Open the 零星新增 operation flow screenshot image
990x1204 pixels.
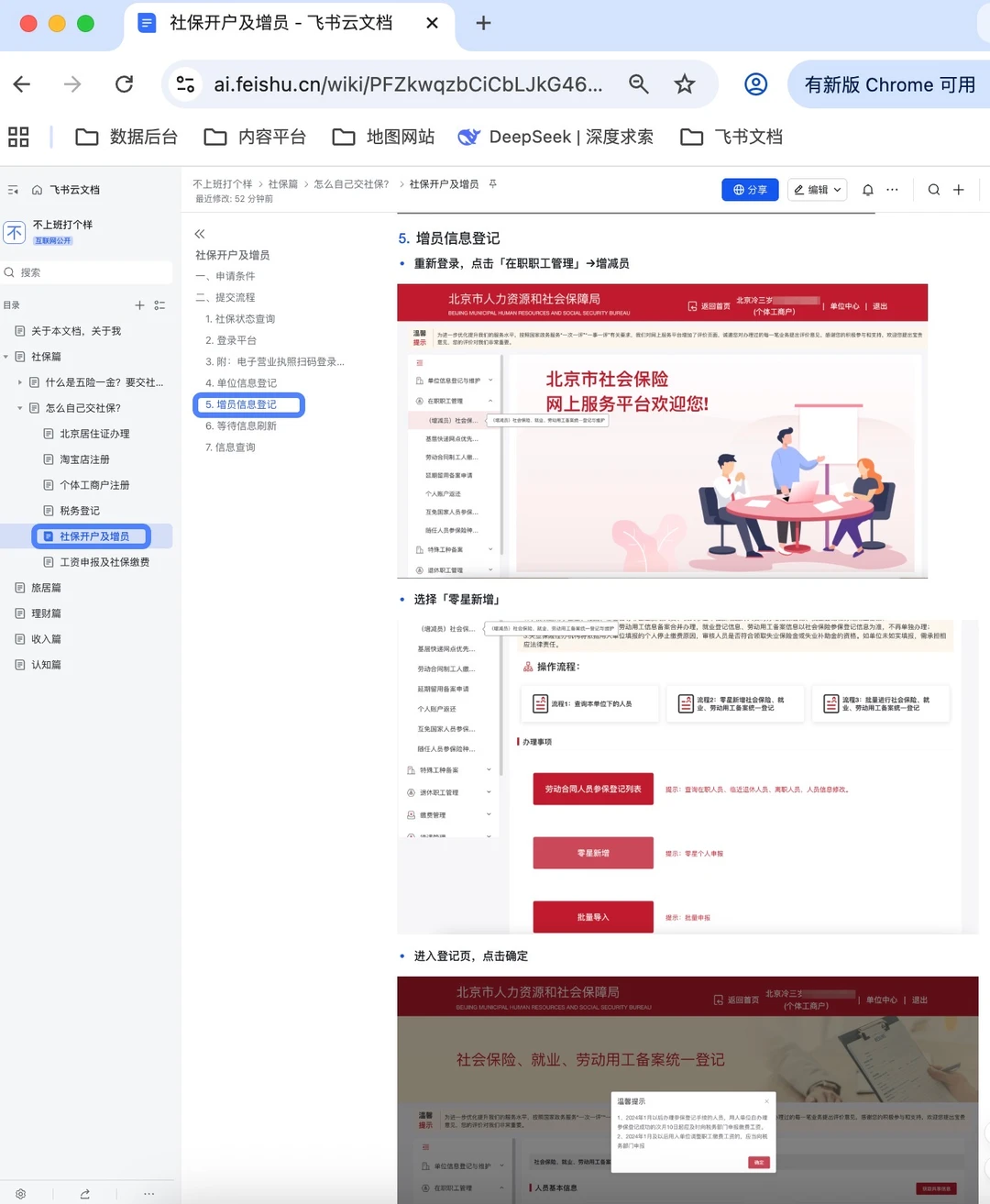point(687,777)
